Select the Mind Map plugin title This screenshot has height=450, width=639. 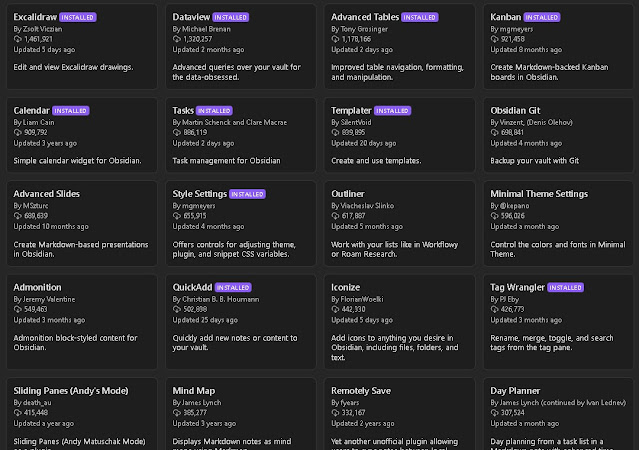[x=194, y=390]
